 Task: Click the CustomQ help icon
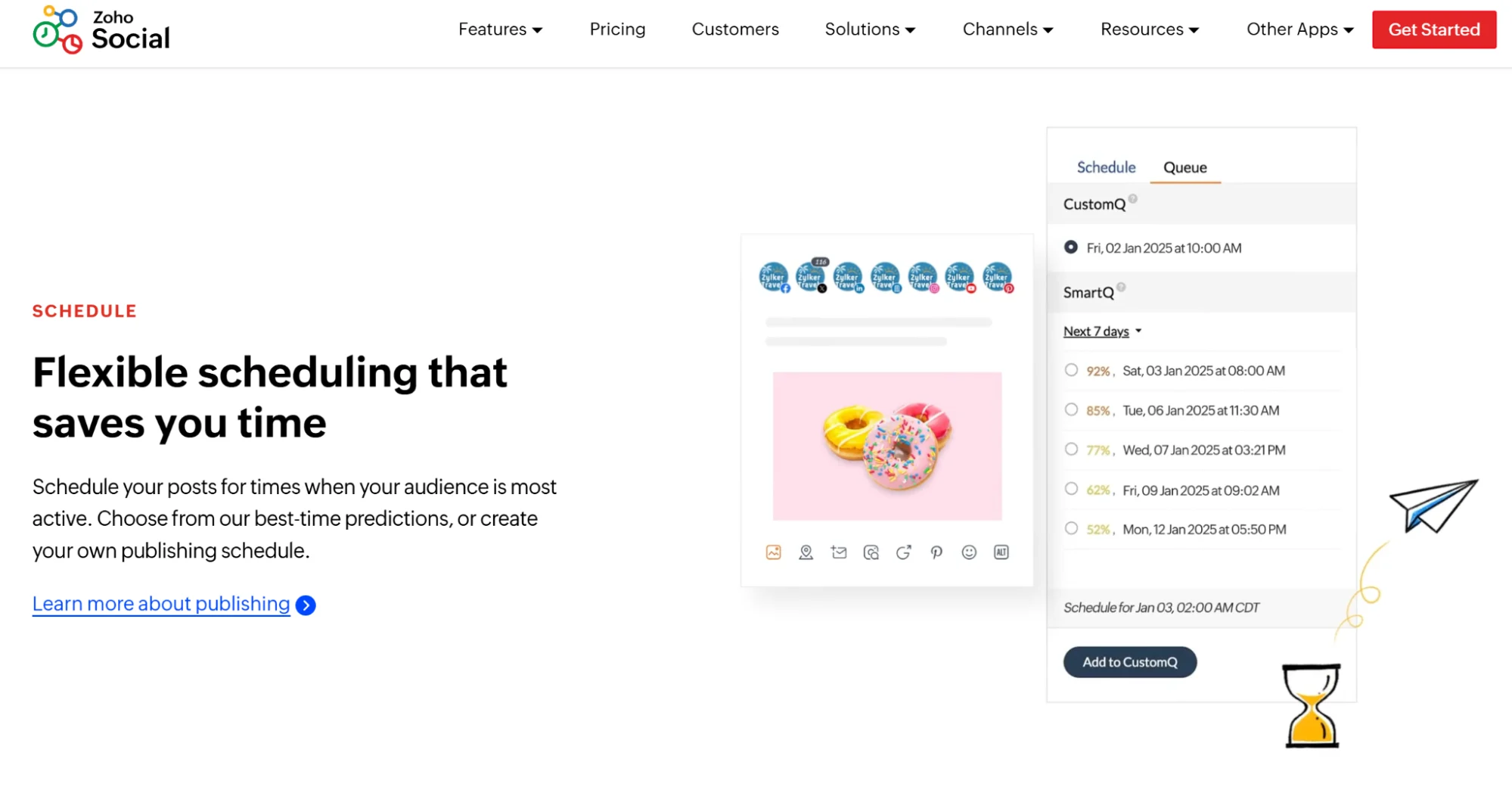(x=1133, y=199)
